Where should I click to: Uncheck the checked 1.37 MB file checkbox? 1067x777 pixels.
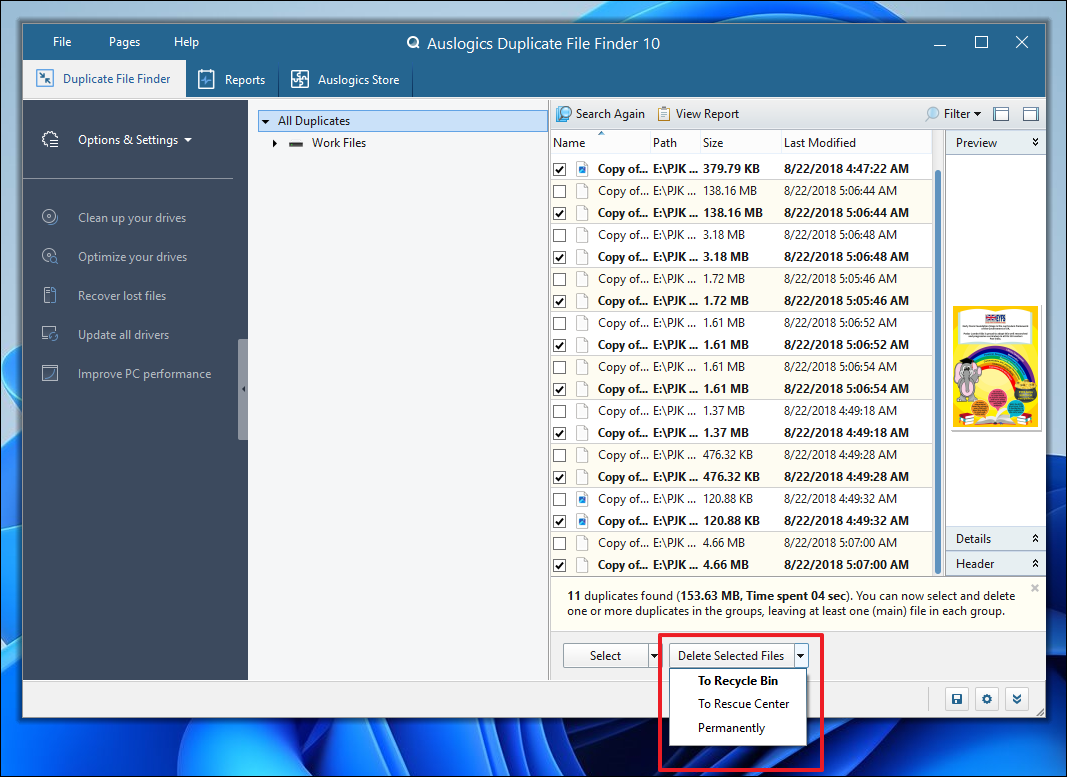559,433
